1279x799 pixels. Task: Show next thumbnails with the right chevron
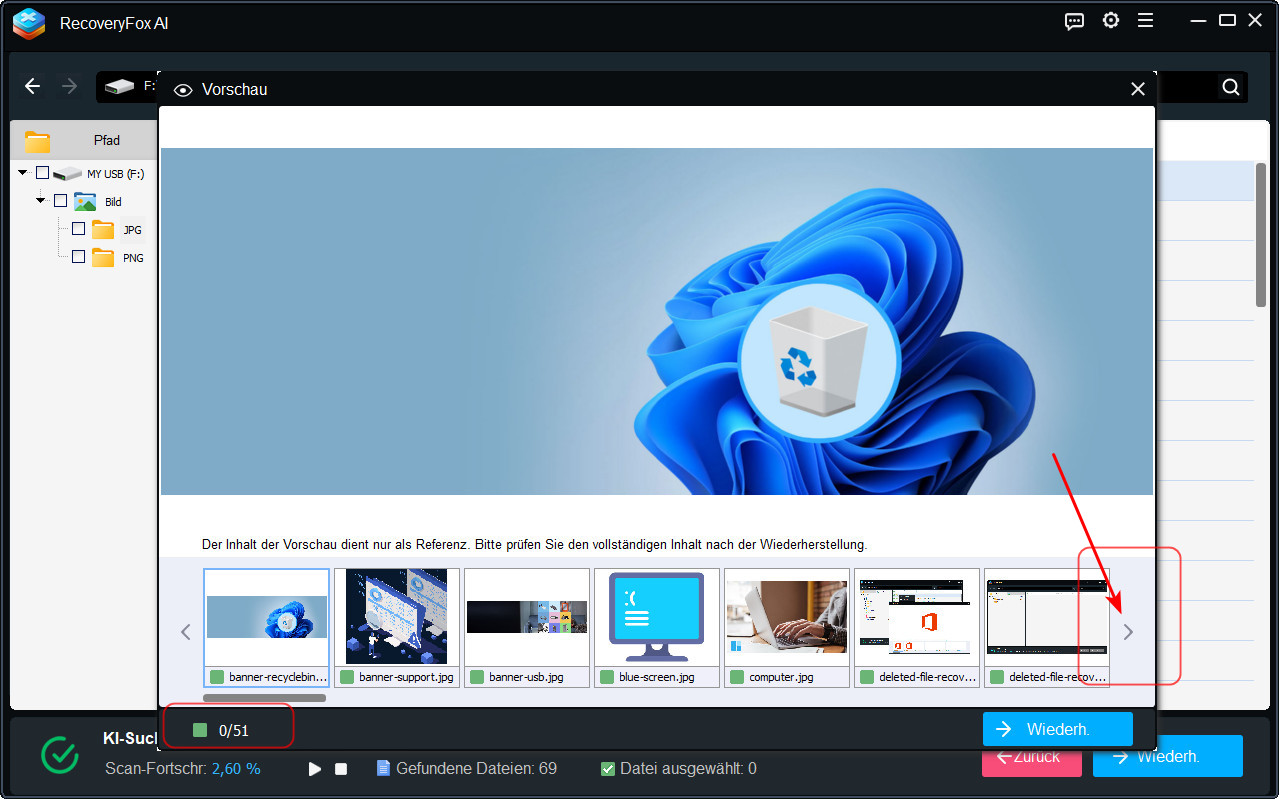(x=1128, y=632)
